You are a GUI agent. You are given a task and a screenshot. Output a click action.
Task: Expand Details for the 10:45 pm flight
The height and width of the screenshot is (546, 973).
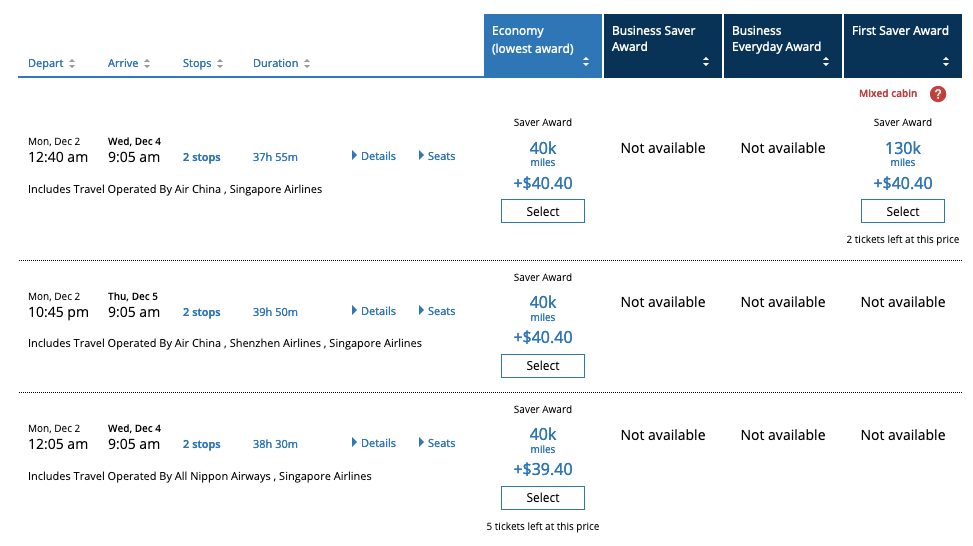tap(373, 311)
